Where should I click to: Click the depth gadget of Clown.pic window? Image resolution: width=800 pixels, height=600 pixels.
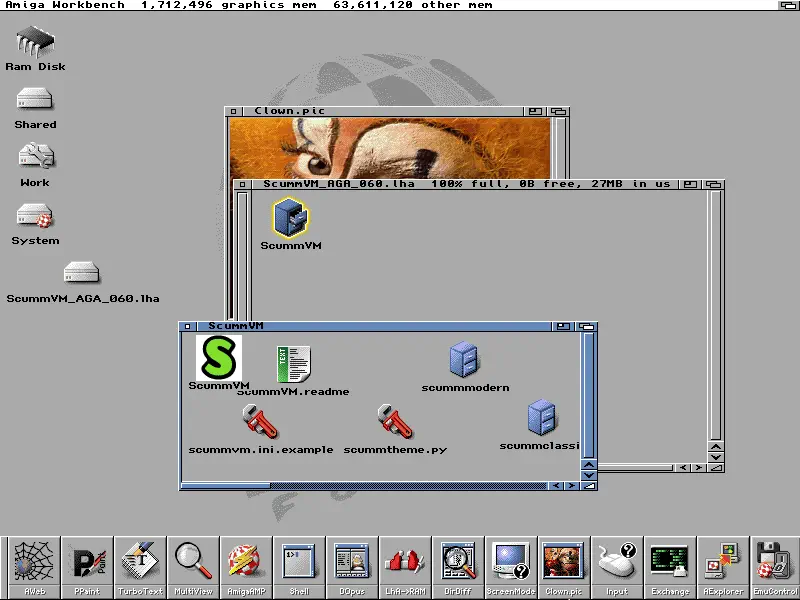click(x=559, y=111)
